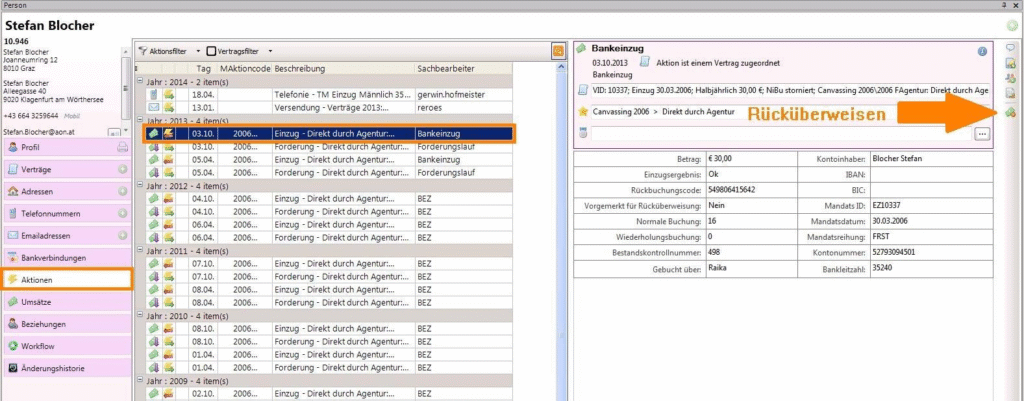This screenshot has width=1024, height=401.
Task: Select the Aktionen section
Action: pyautogui.click(x=67, y=280)
